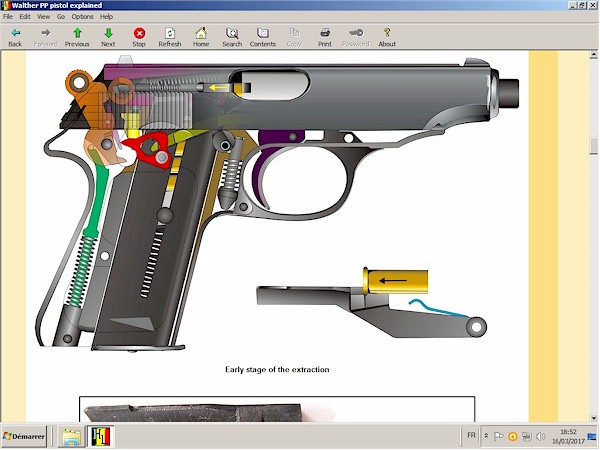Click the Forward arrow button
The height and width of the screenshot is (450, 600).
(x=46, y=37)
